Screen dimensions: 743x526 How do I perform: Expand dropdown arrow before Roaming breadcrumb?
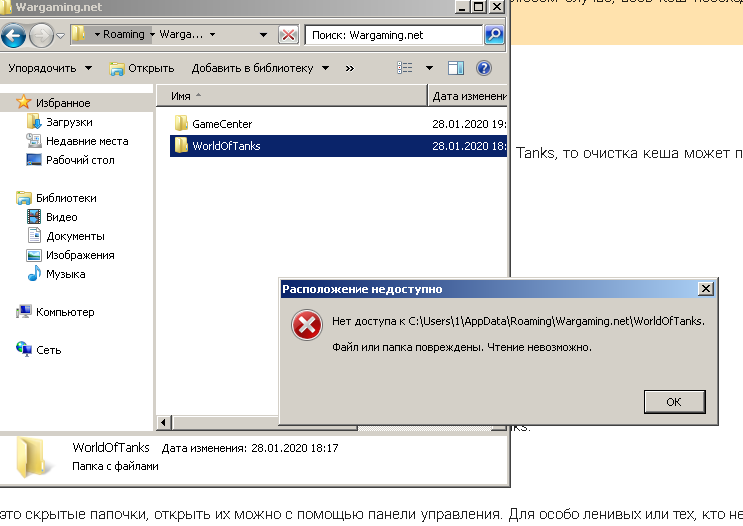(97, 35)
